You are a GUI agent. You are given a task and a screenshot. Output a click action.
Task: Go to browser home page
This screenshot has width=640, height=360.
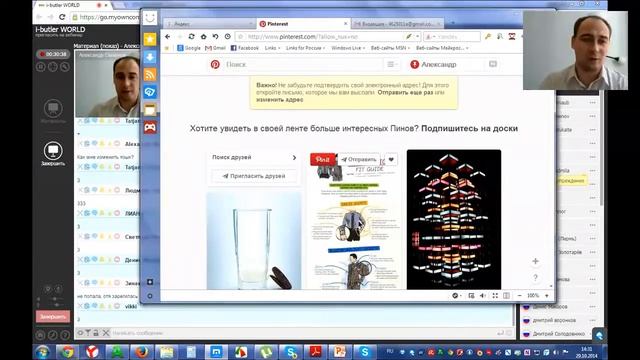(204, 37)
